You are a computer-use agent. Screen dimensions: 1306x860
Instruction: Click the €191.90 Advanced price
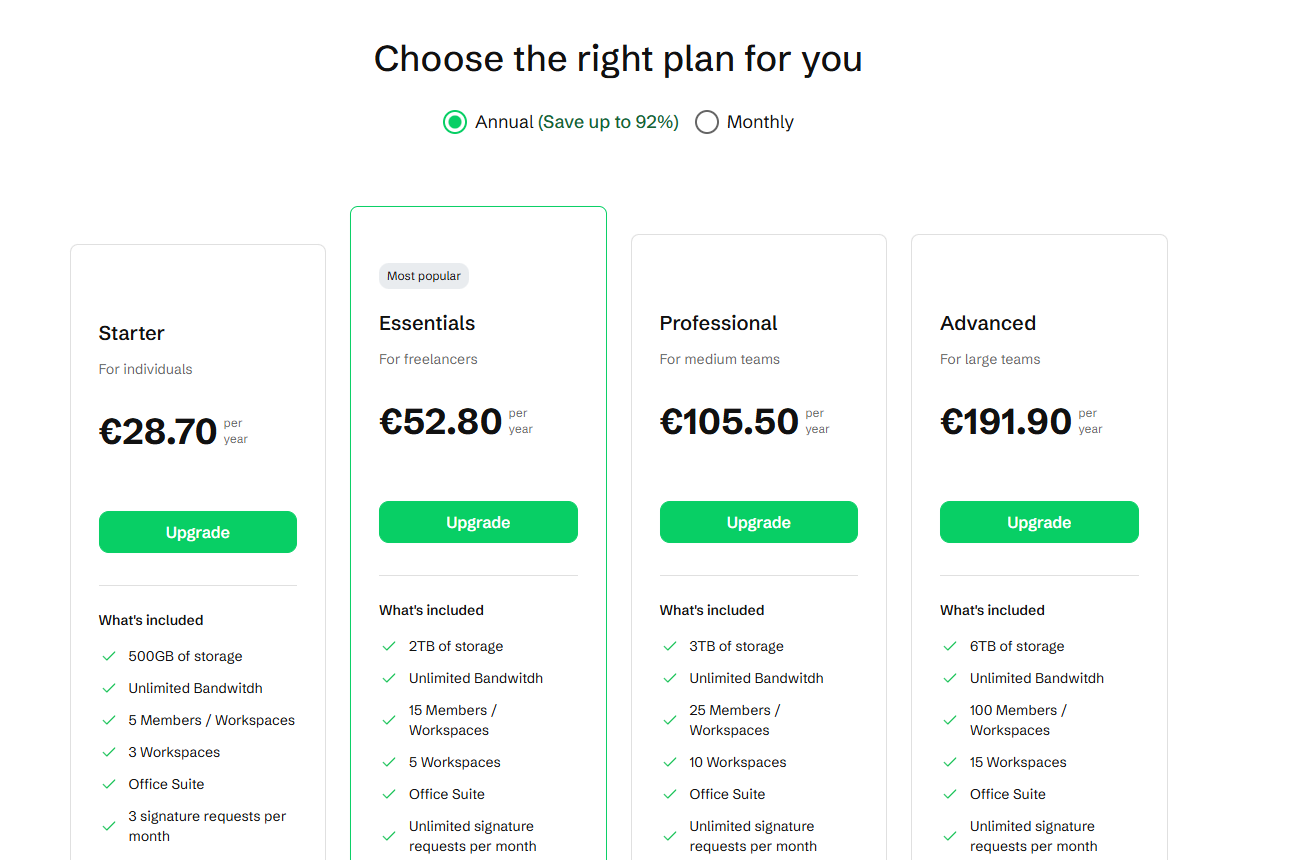pyautogui.click(x=1006, y=421)
